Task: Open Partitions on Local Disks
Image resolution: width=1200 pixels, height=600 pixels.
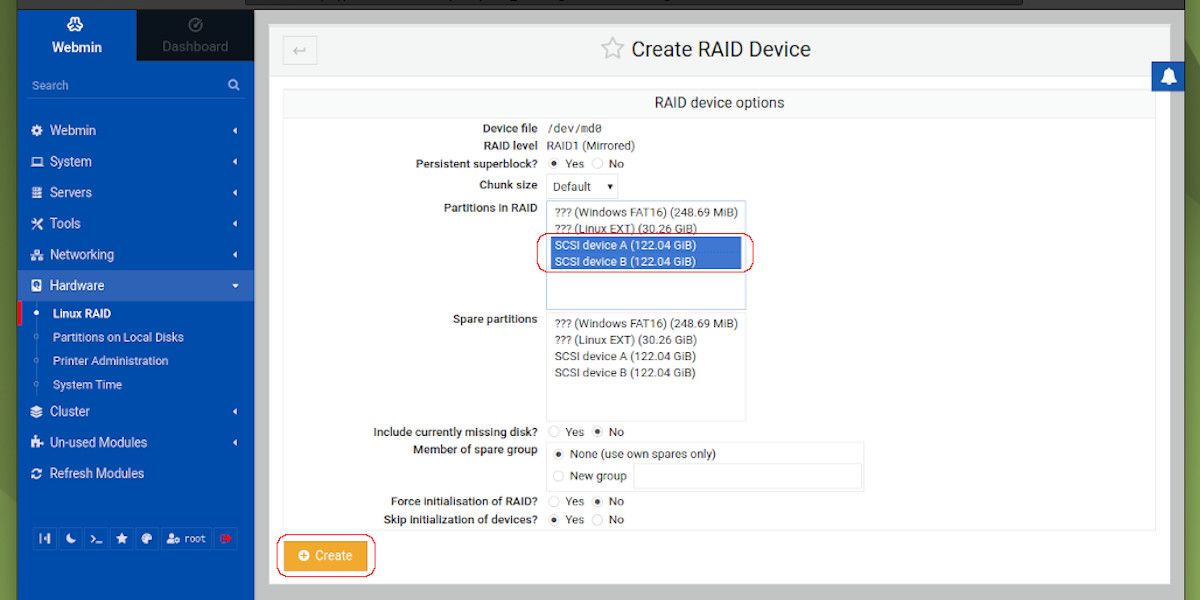Action: [118, 337]
